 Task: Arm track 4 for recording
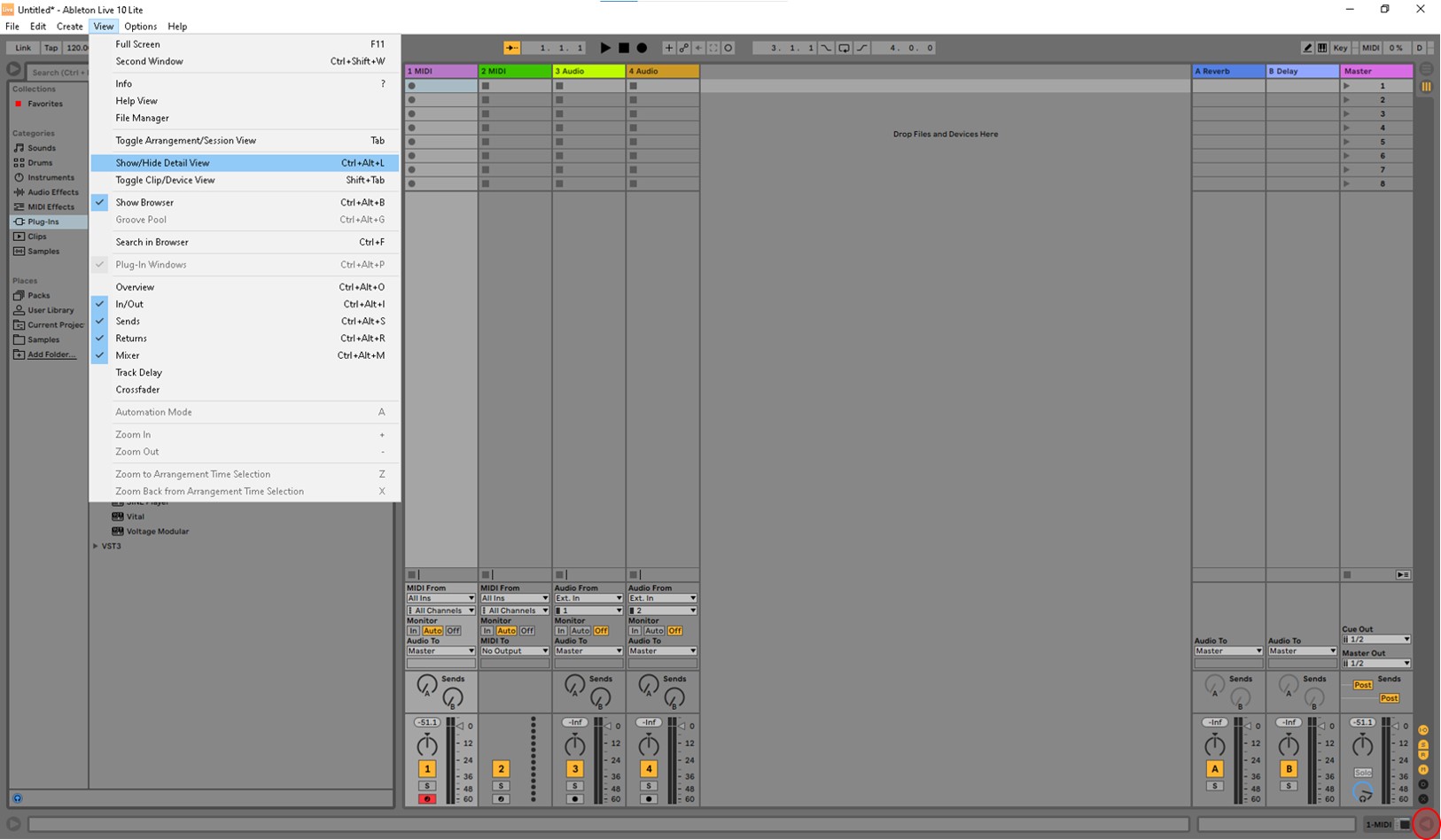pyautogui.click(x=649, y=799)
